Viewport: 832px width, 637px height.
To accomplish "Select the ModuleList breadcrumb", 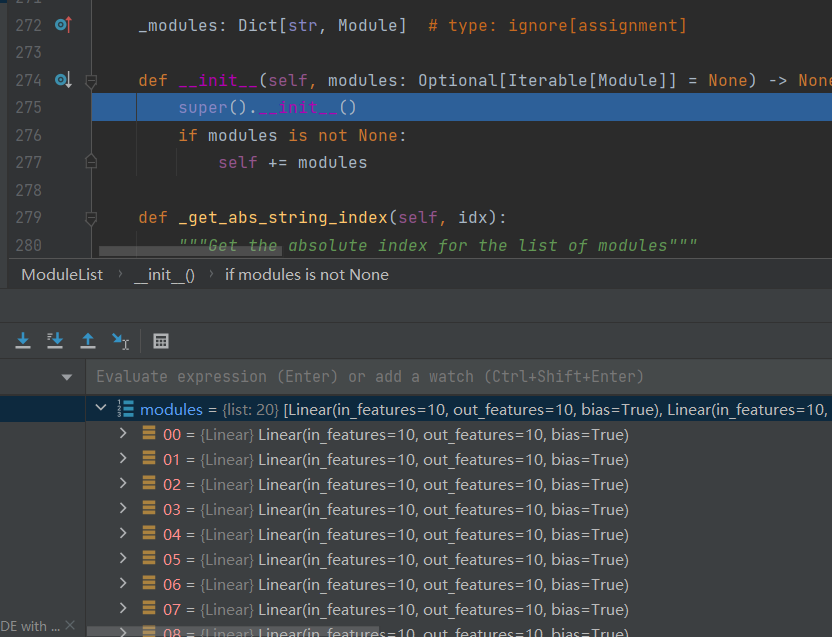I will pos(61,274).
